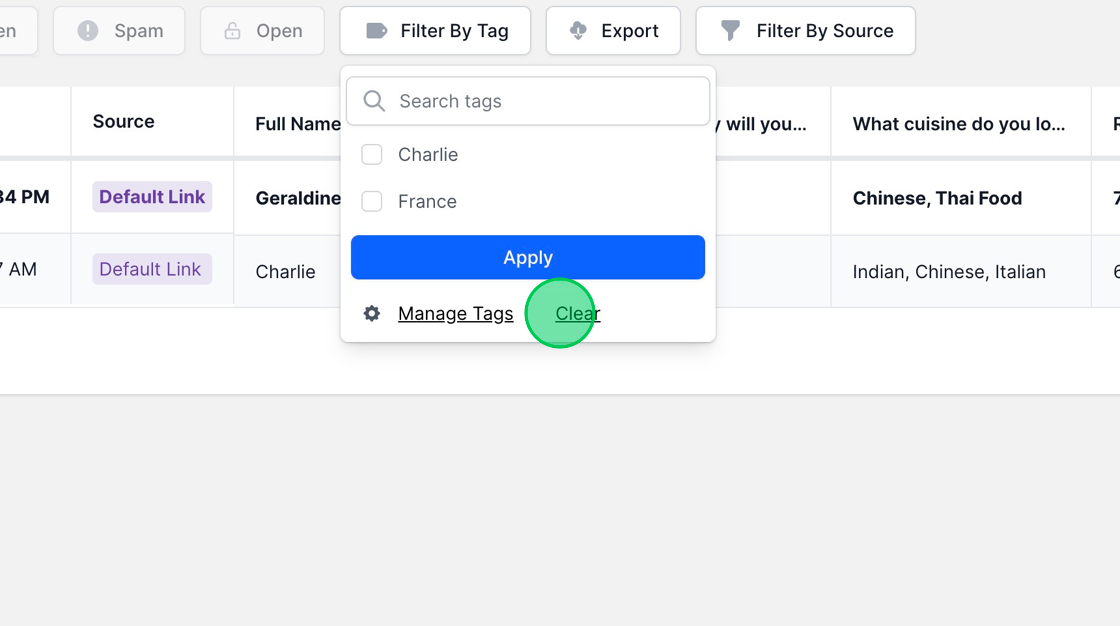This screenshot has height=626, width=1120.
Task: Enable the Charlie tag checkbox
Action: (x=372, y=154)
